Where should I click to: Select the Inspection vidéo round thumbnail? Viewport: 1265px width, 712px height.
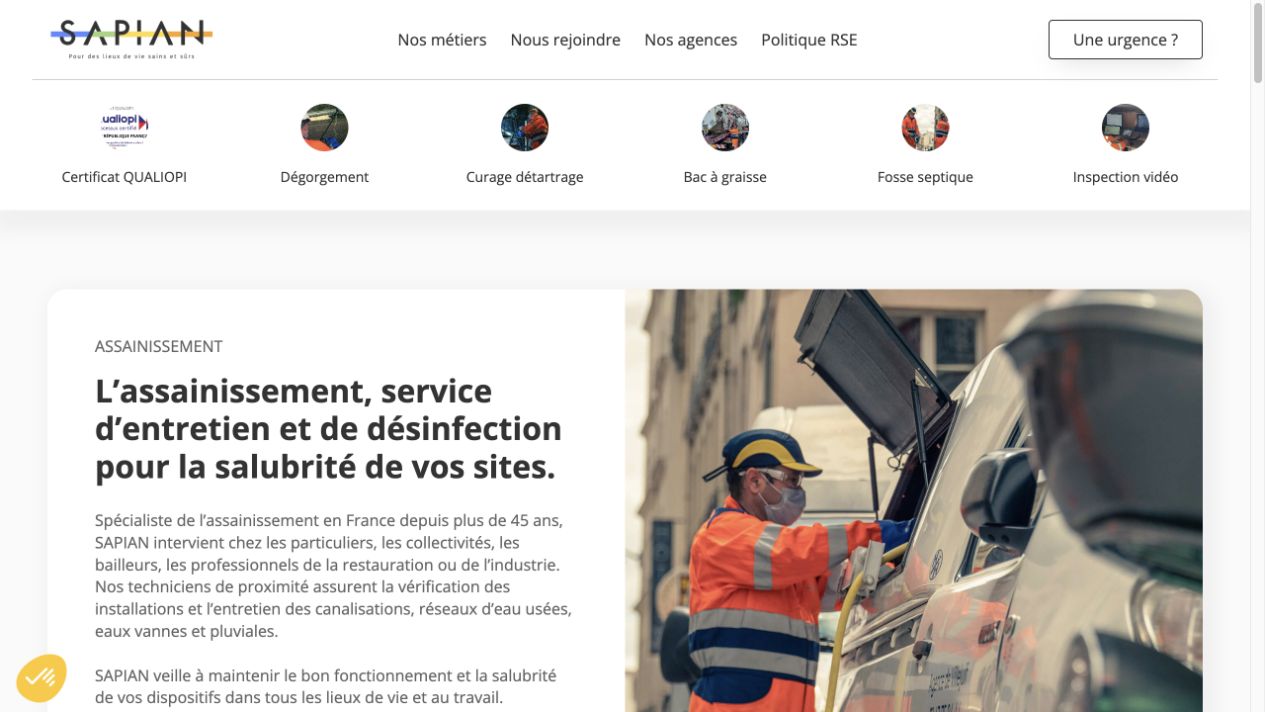(x=1125, y=127)
